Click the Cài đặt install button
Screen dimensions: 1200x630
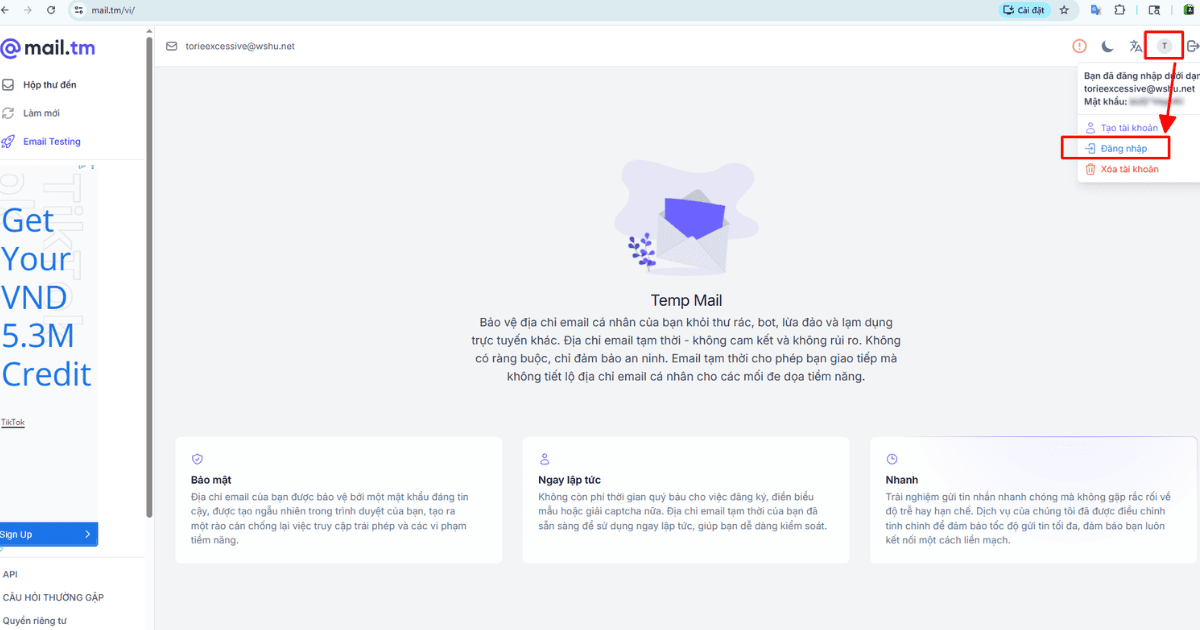tap(1022, 10)
